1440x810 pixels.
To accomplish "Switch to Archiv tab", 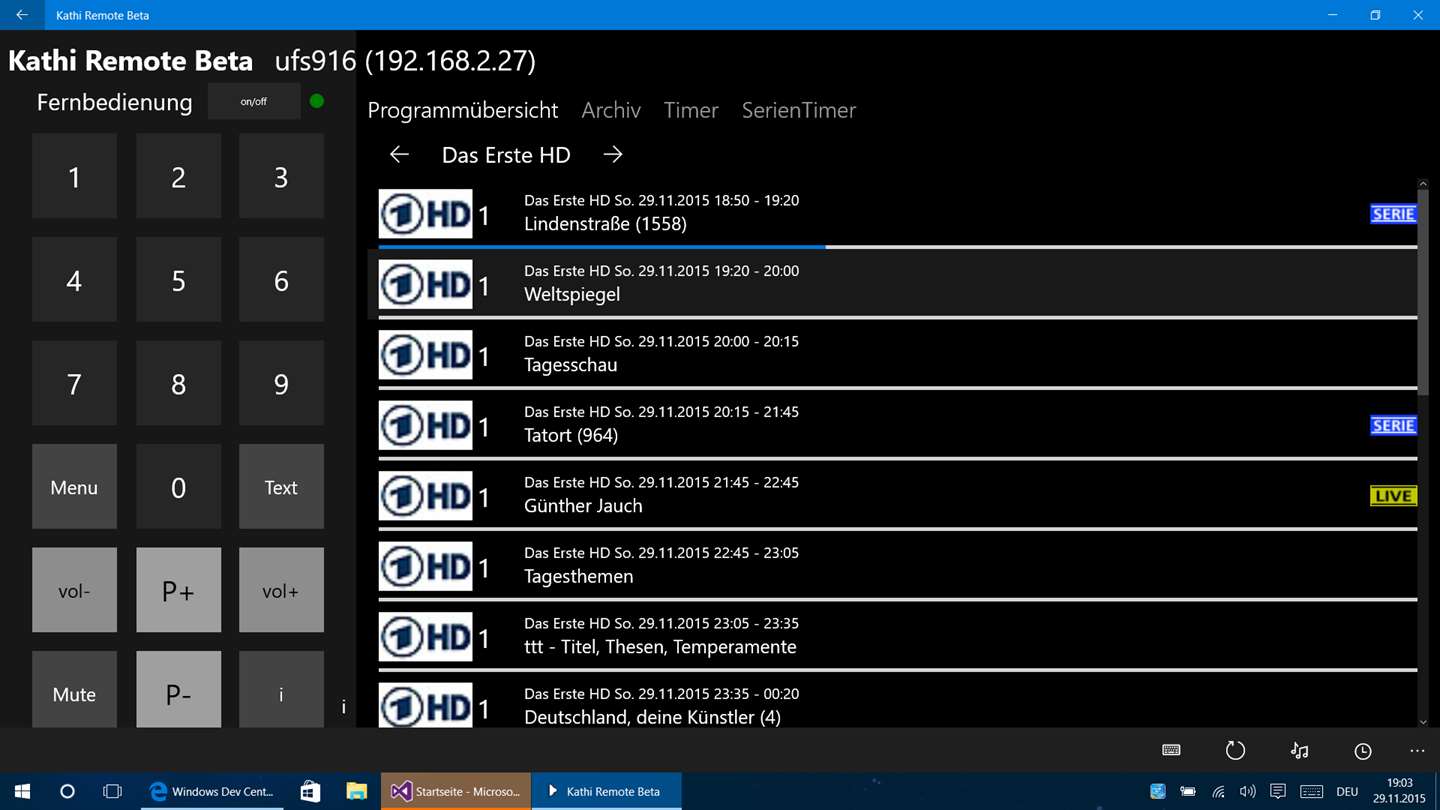I will click(x=611, y=110).
